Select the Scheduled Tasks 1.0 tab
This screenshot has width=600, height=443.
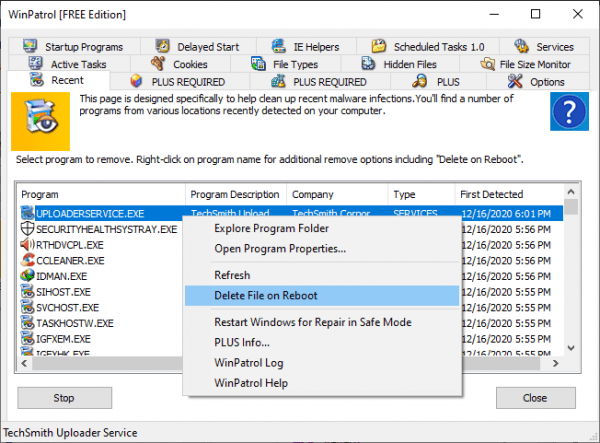pos(428,47)
